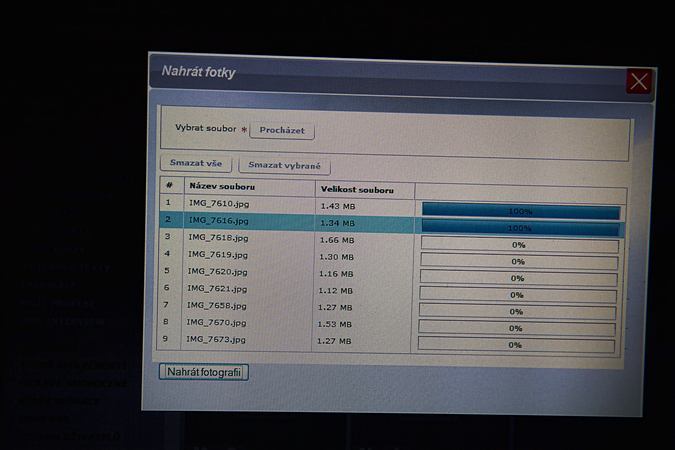Select file IMG_7619.jpg
This screenshot has height=450, width=675.
[x=218, y=254]
